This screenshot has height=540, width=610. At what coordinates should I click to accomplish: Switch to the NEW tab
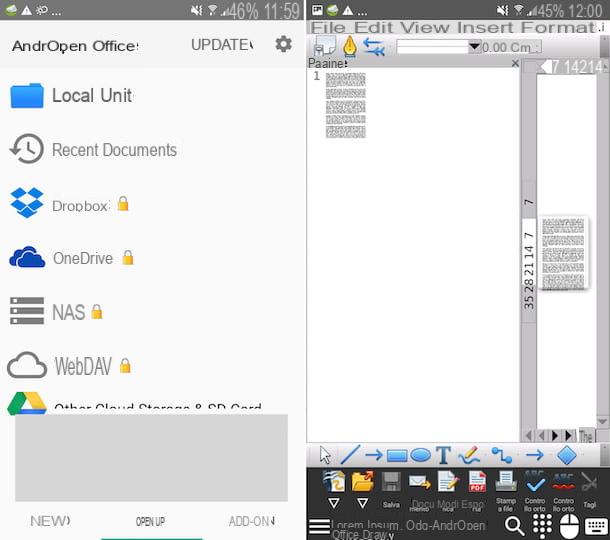[50, 521]
